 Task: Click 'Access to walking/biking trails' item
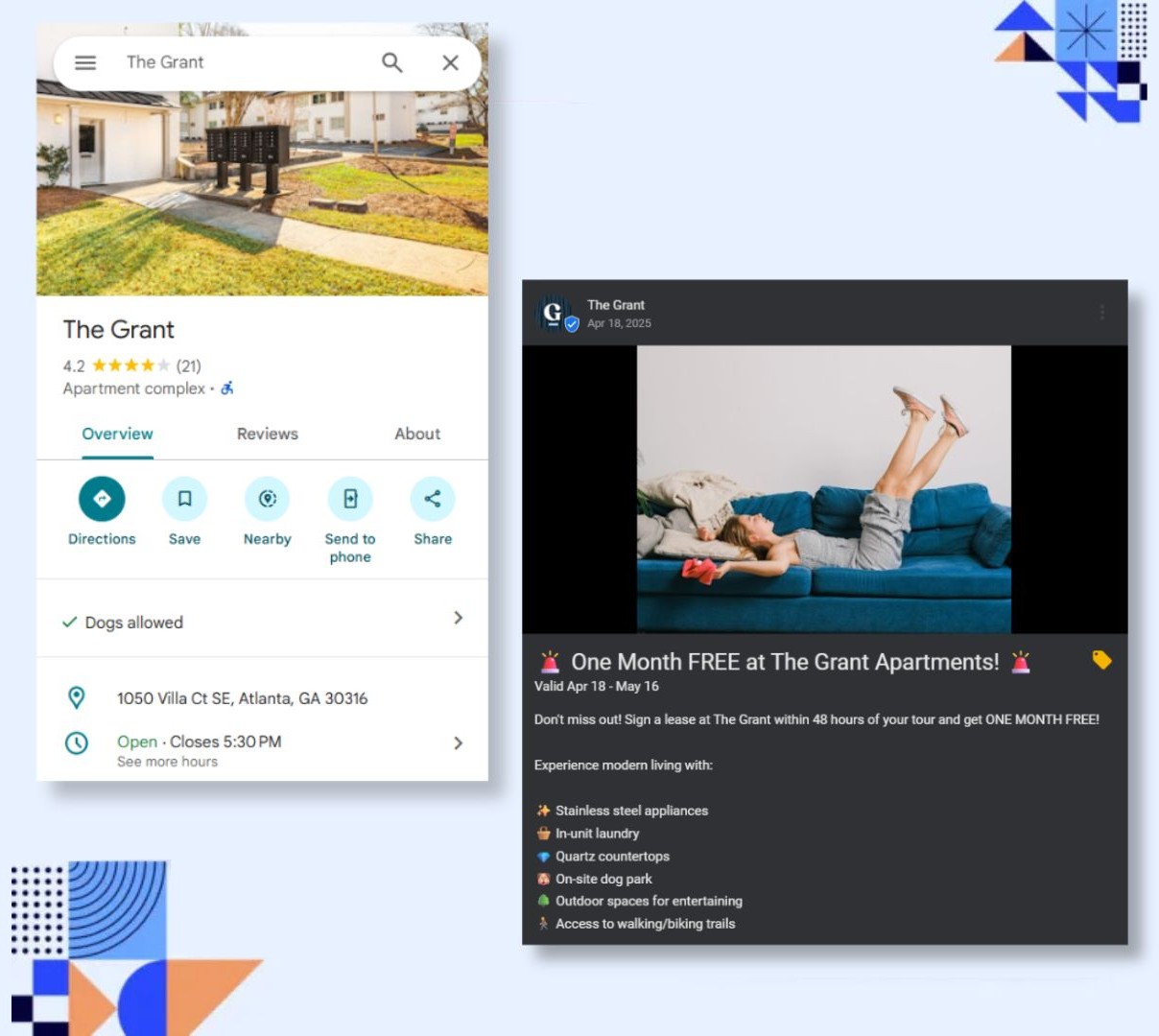(645, 924)
